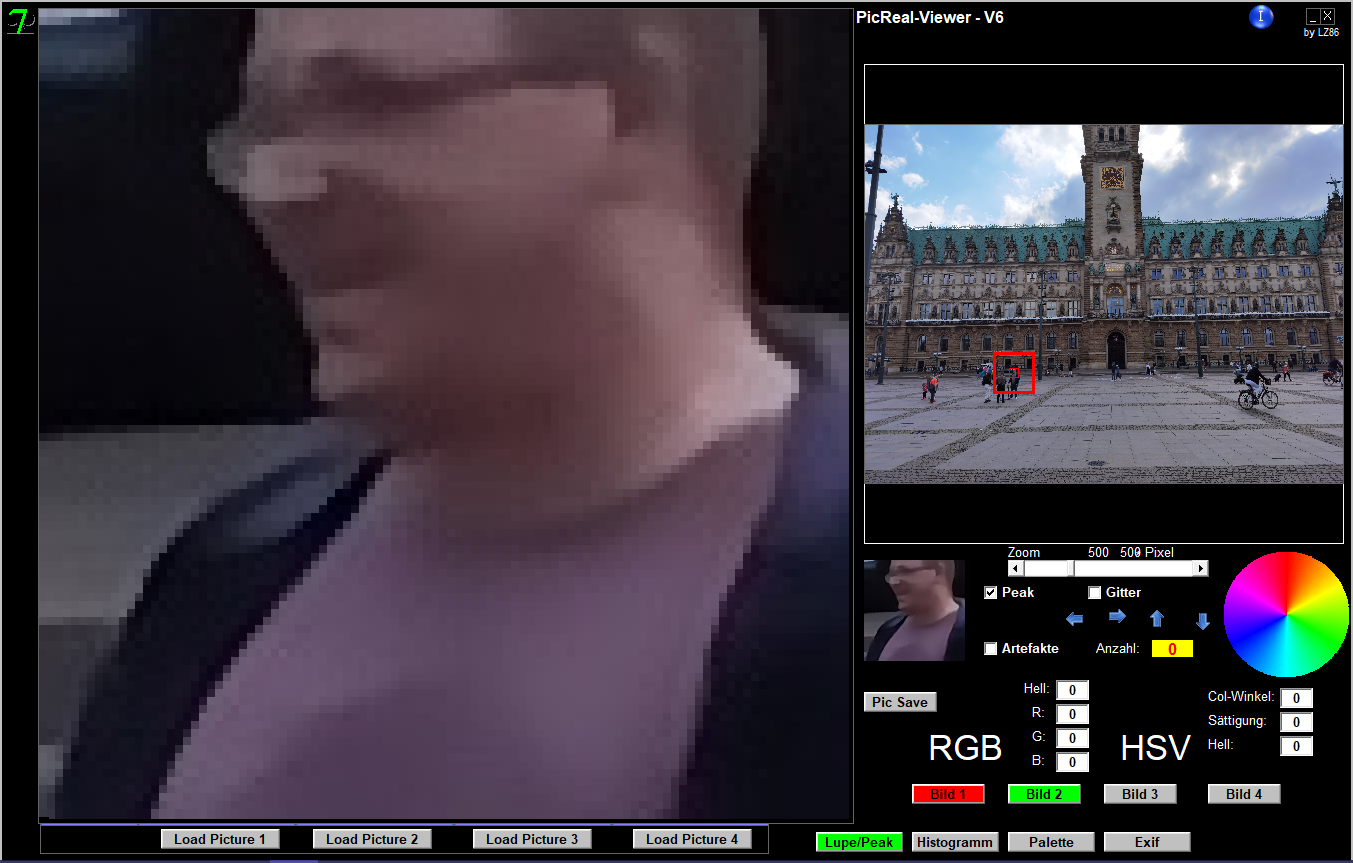Image resolution: width=1353 pixels, height=863 pixels.
Task: Open the Exif view
Action: click(1147, 842)
